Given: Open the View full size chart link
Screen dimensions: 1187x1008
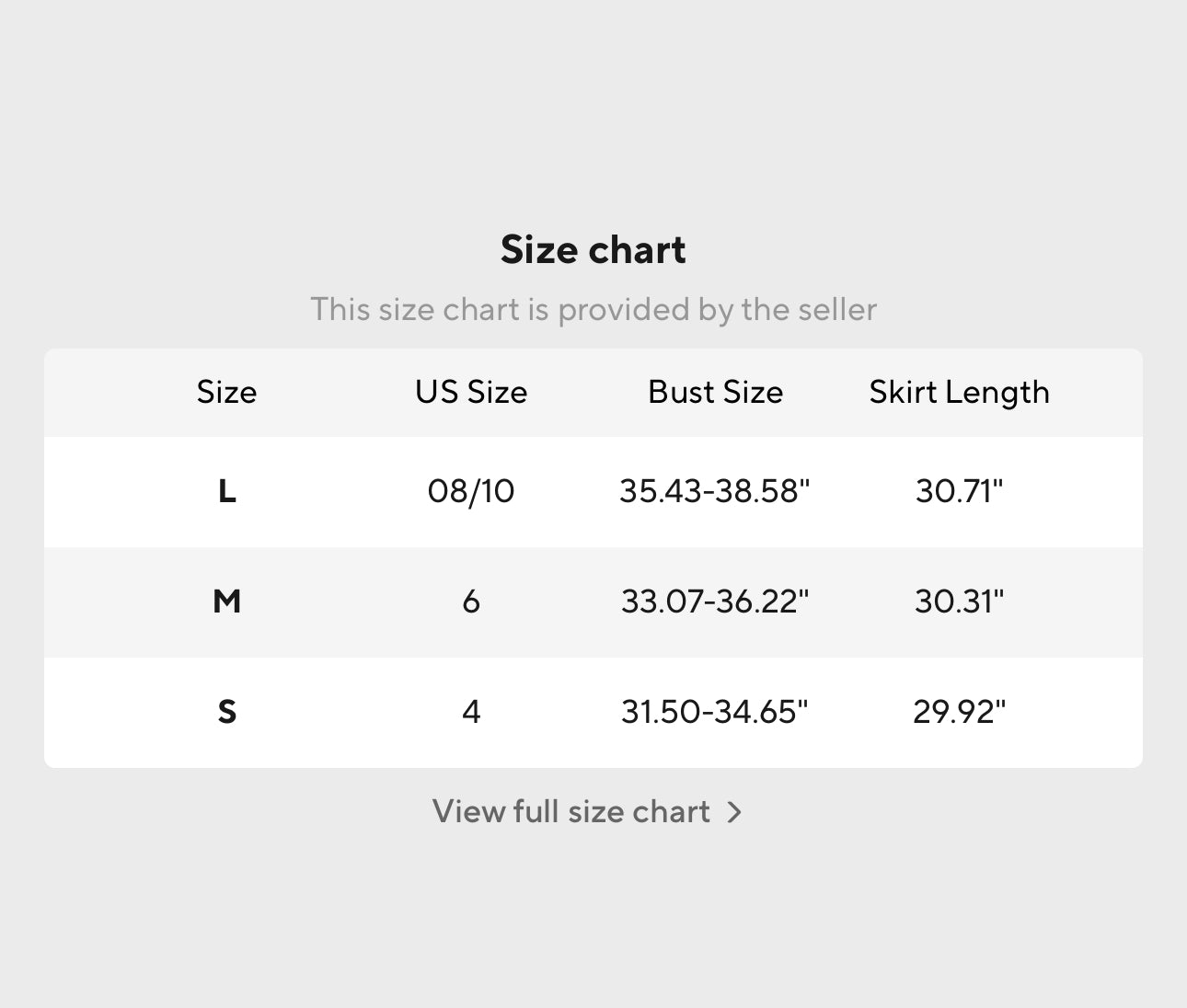Looking at the screenshot, I should click(571, 811).
